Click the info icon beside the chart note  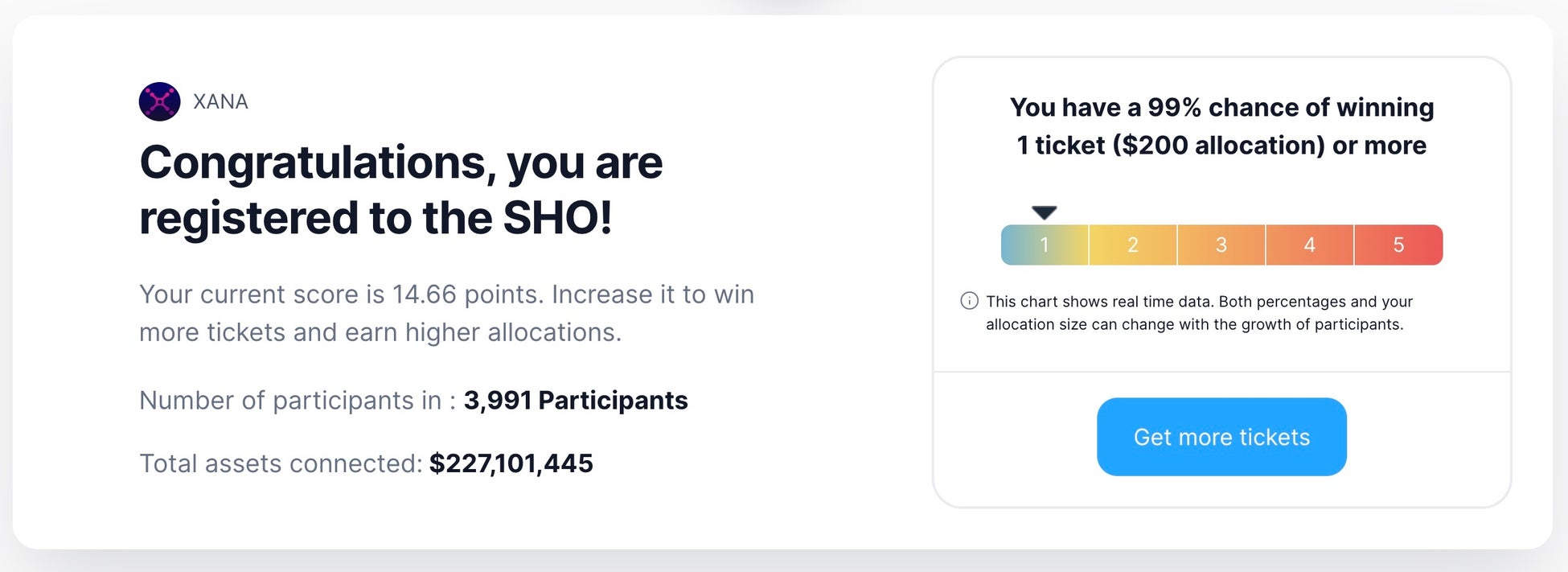tap(969, 301)
